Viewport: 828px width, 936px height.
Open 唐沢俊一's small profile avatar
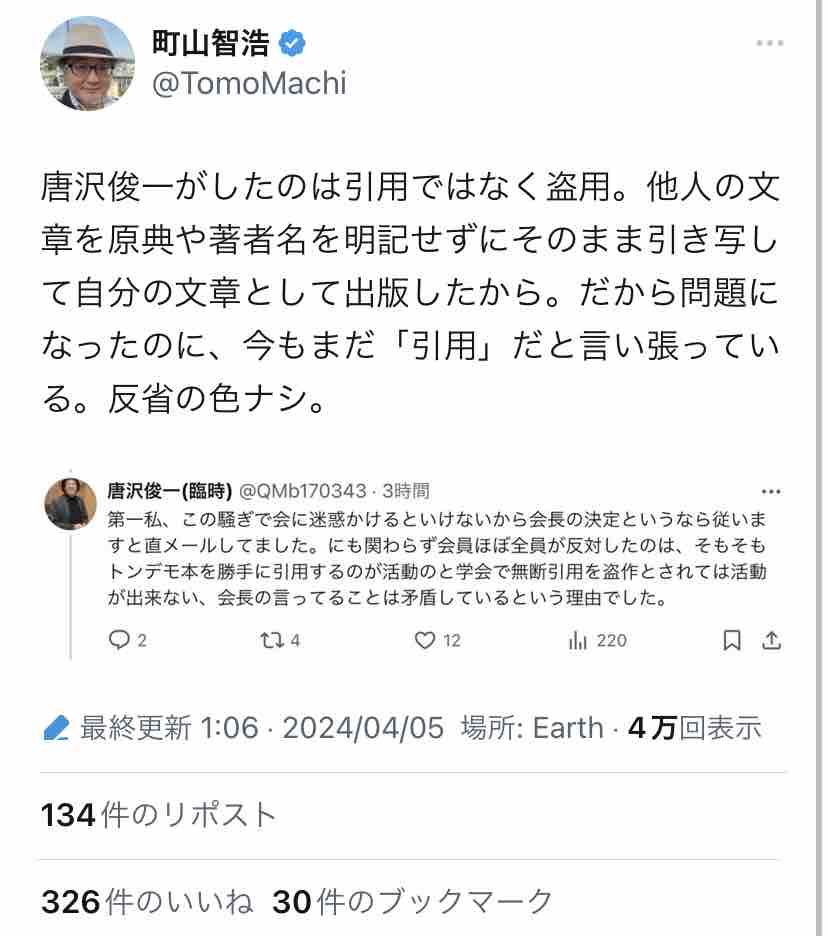pos(71,504)
